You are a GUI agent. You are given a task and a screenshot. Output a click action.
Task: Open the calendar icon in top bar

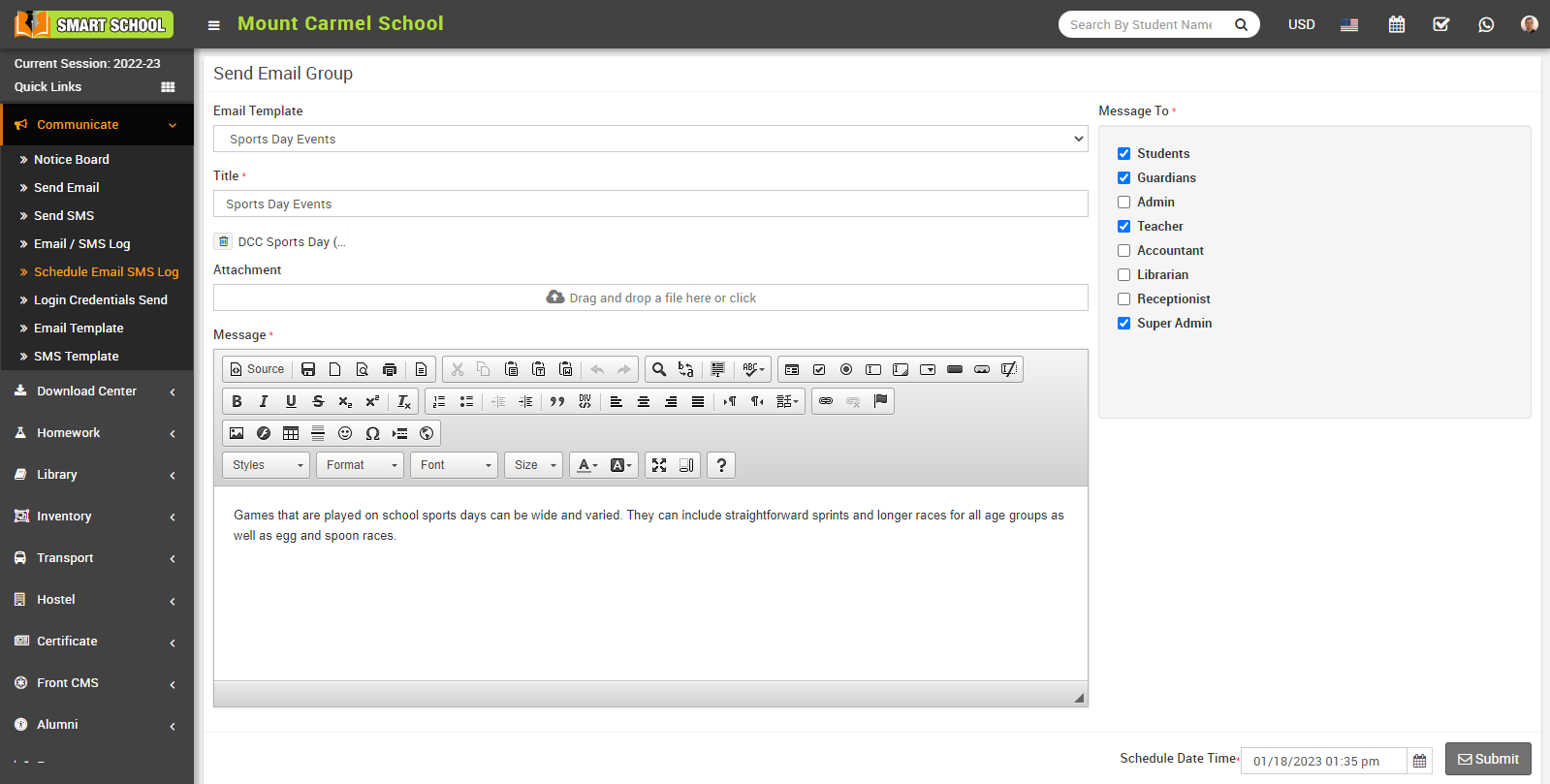[x=1396, y=24]
